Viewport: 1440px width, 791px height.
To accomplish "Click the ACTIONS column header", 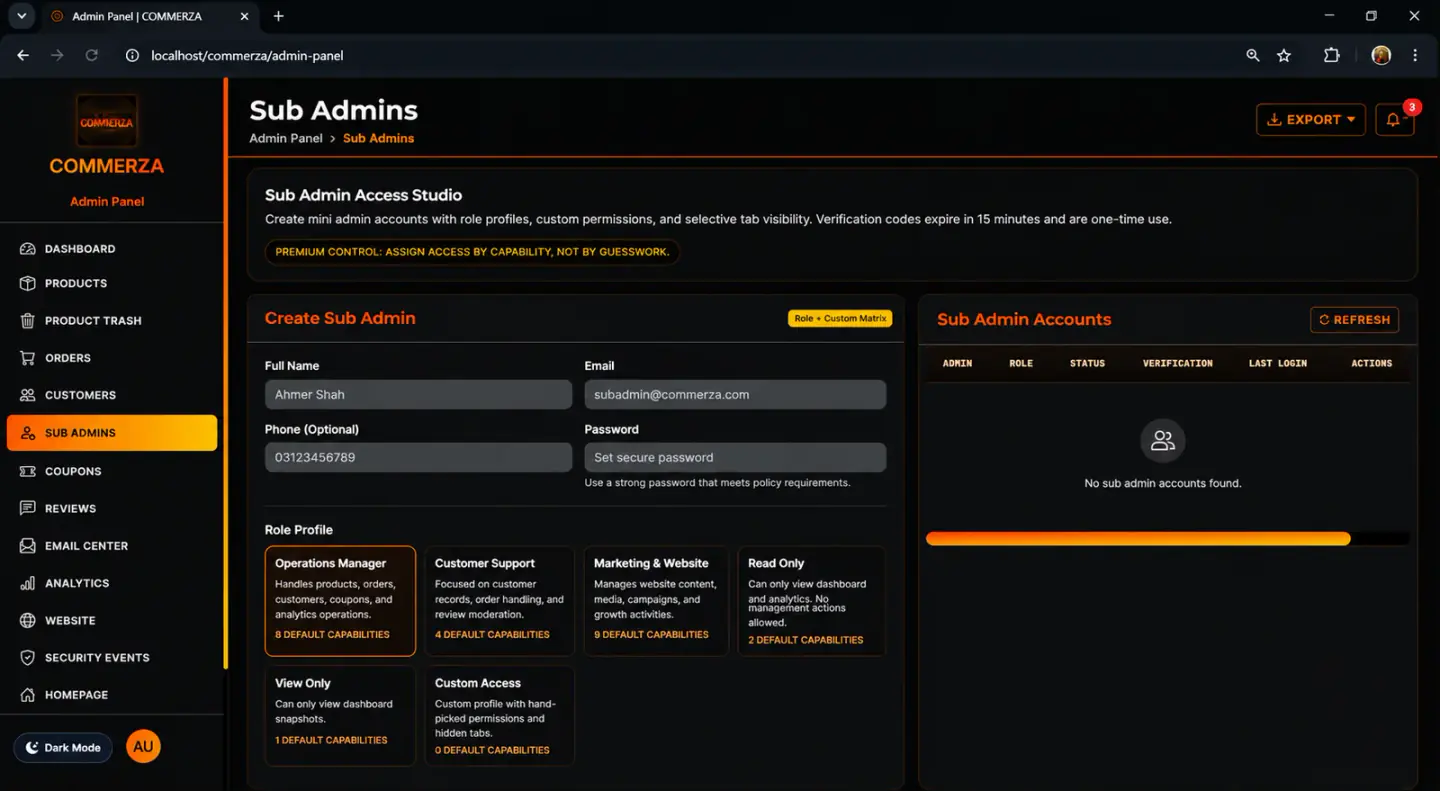I will pos(1372,364).
